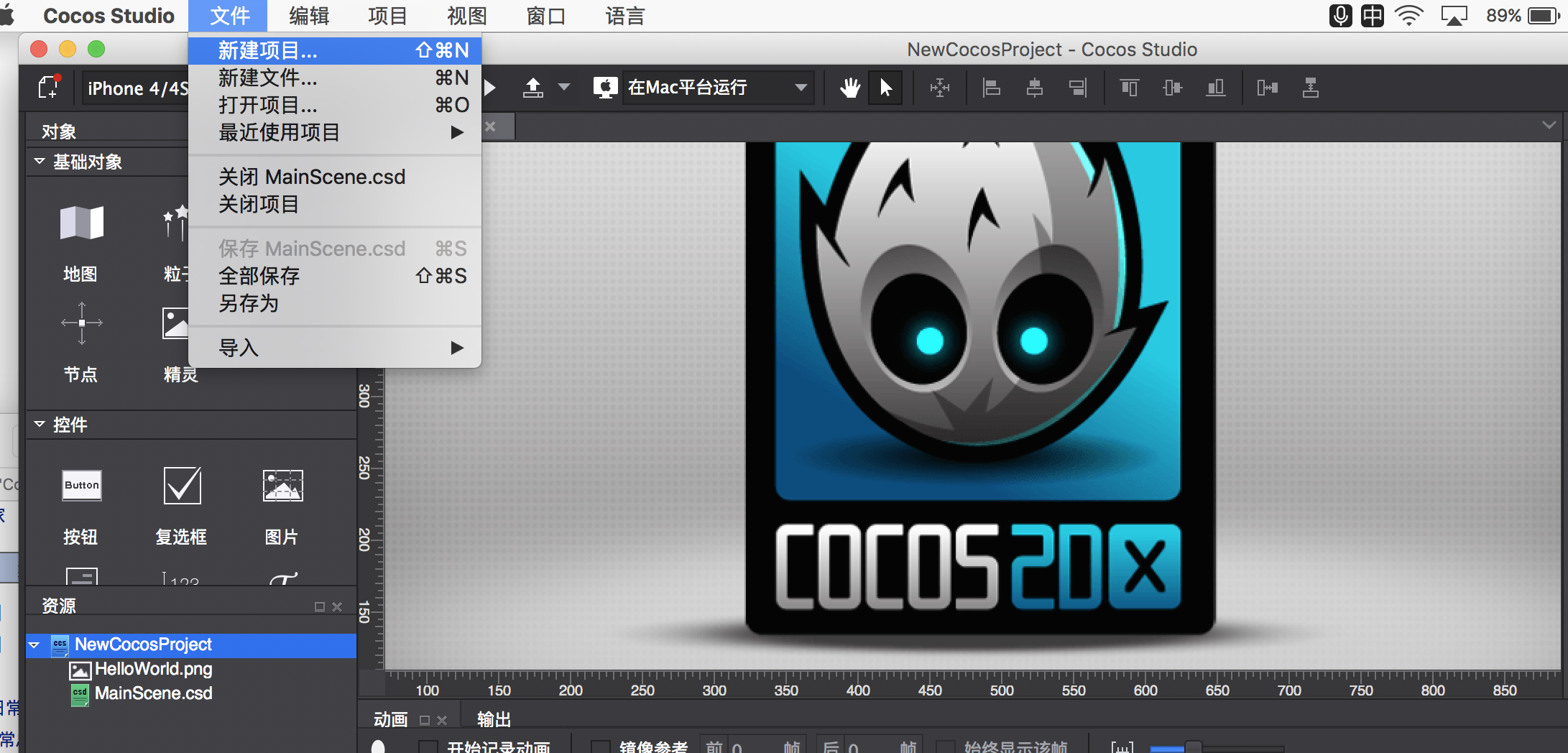This screenshot has height=753, width=1568.
Task: Select the 按钮 Button widget icon
Action: click(81, 486)
